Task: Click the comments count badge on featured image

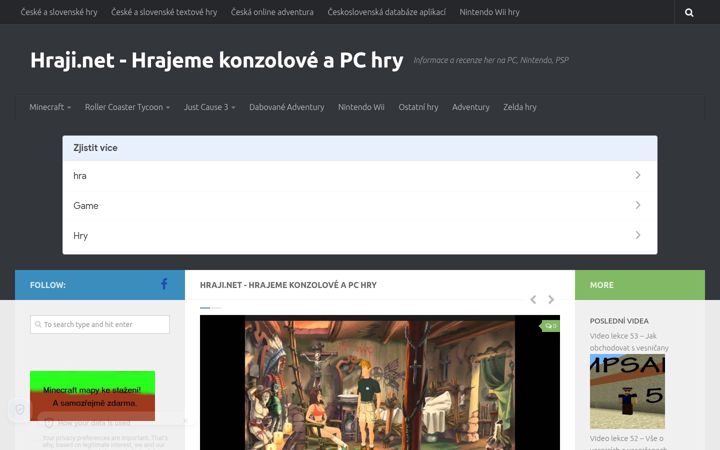Action: coord(551,326)
